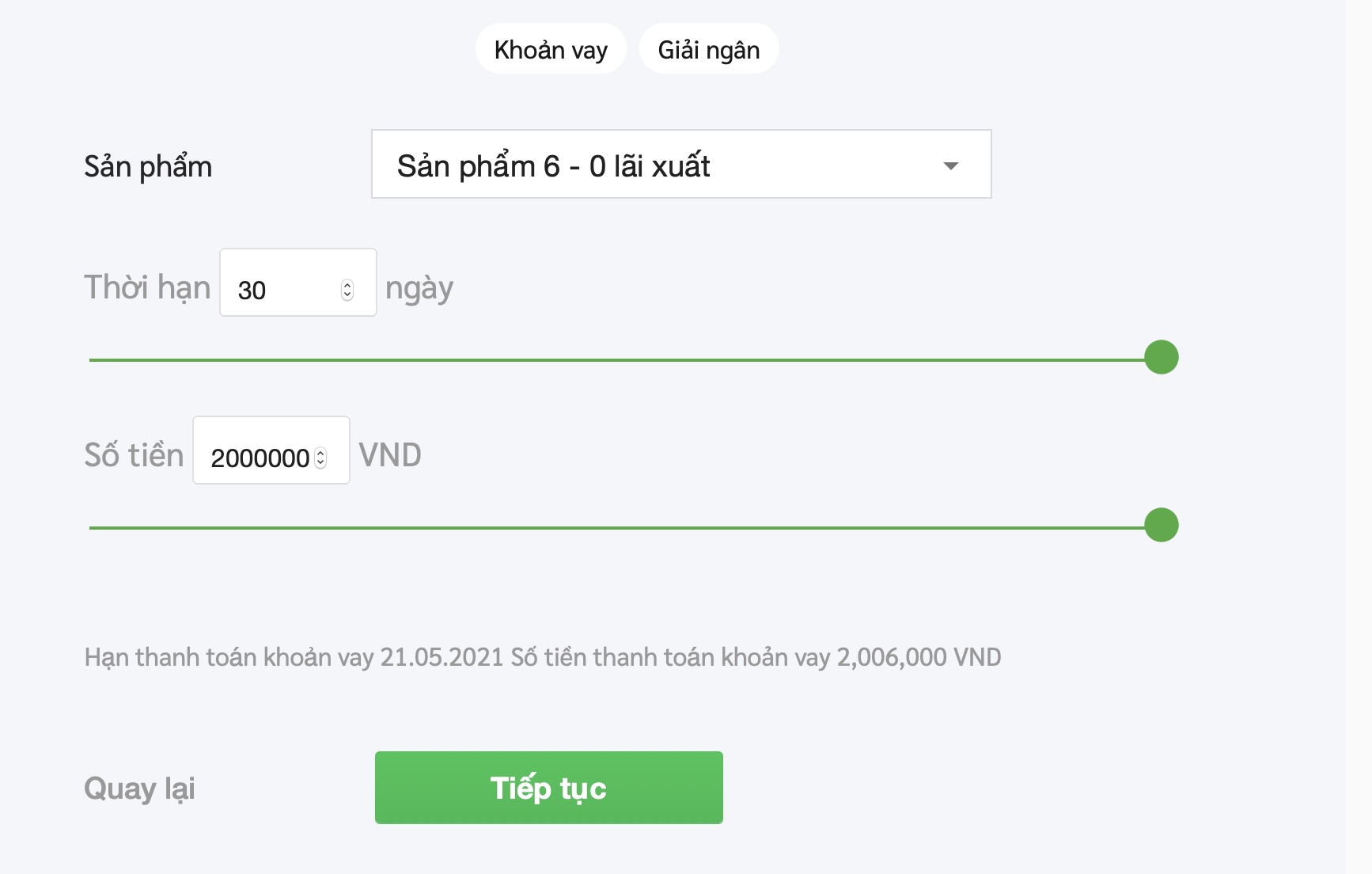Click the Số tiền spinner arrows
1372x874 pixels.
[320, 458]
